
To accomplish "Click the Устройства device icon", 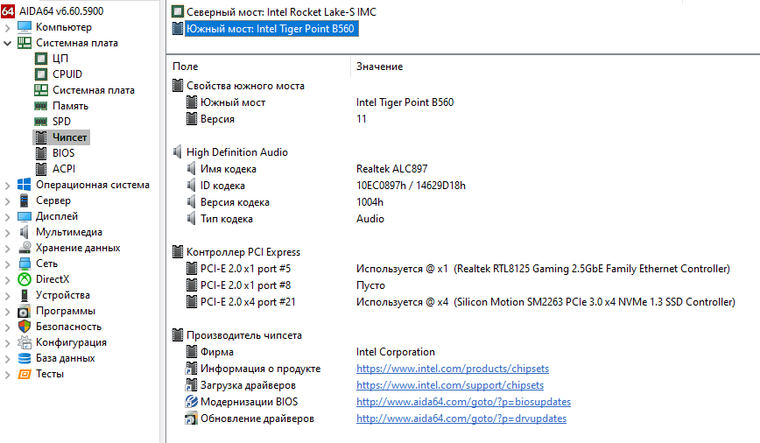I will click(24, 295).
